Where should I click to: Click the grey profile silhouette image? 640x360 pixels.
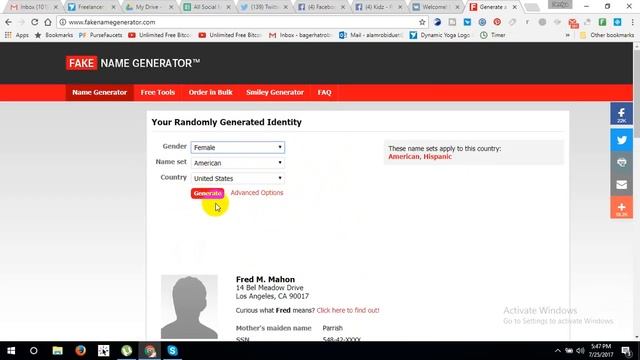tap(189, 307)
